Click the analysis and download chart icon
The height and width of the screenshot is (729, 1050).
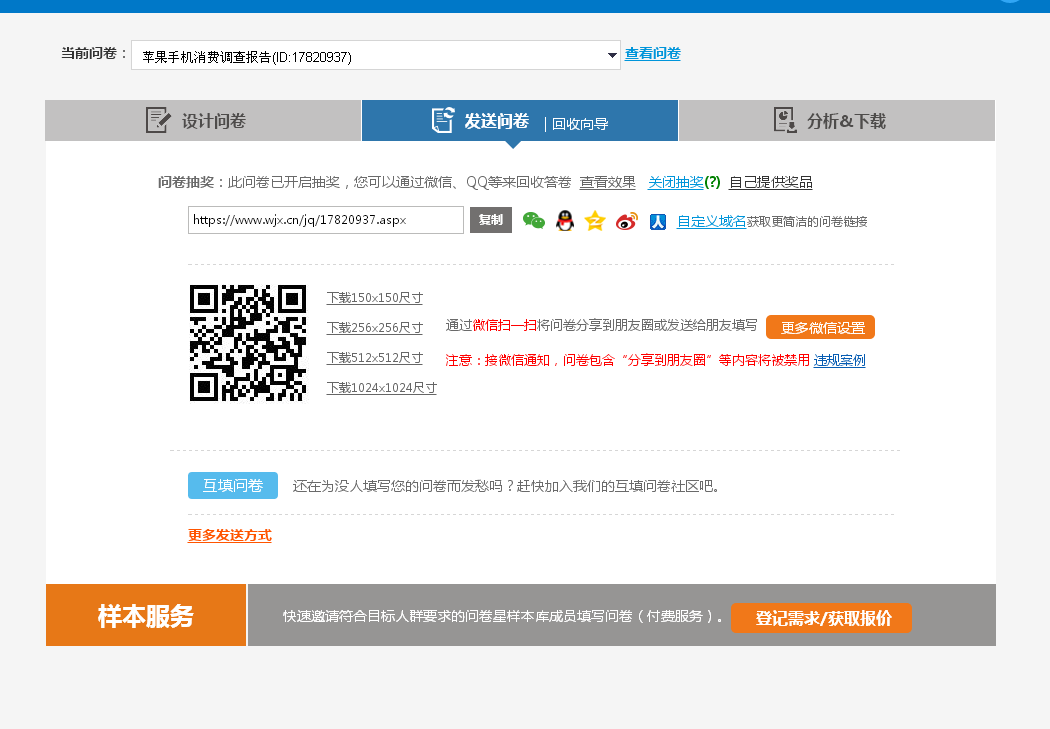(x=785, y=120)
